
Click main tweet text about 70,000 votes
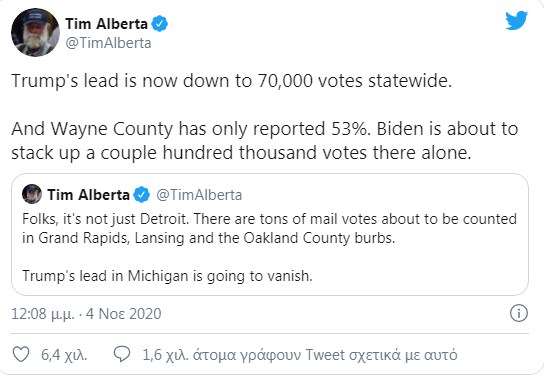point(231,81)
